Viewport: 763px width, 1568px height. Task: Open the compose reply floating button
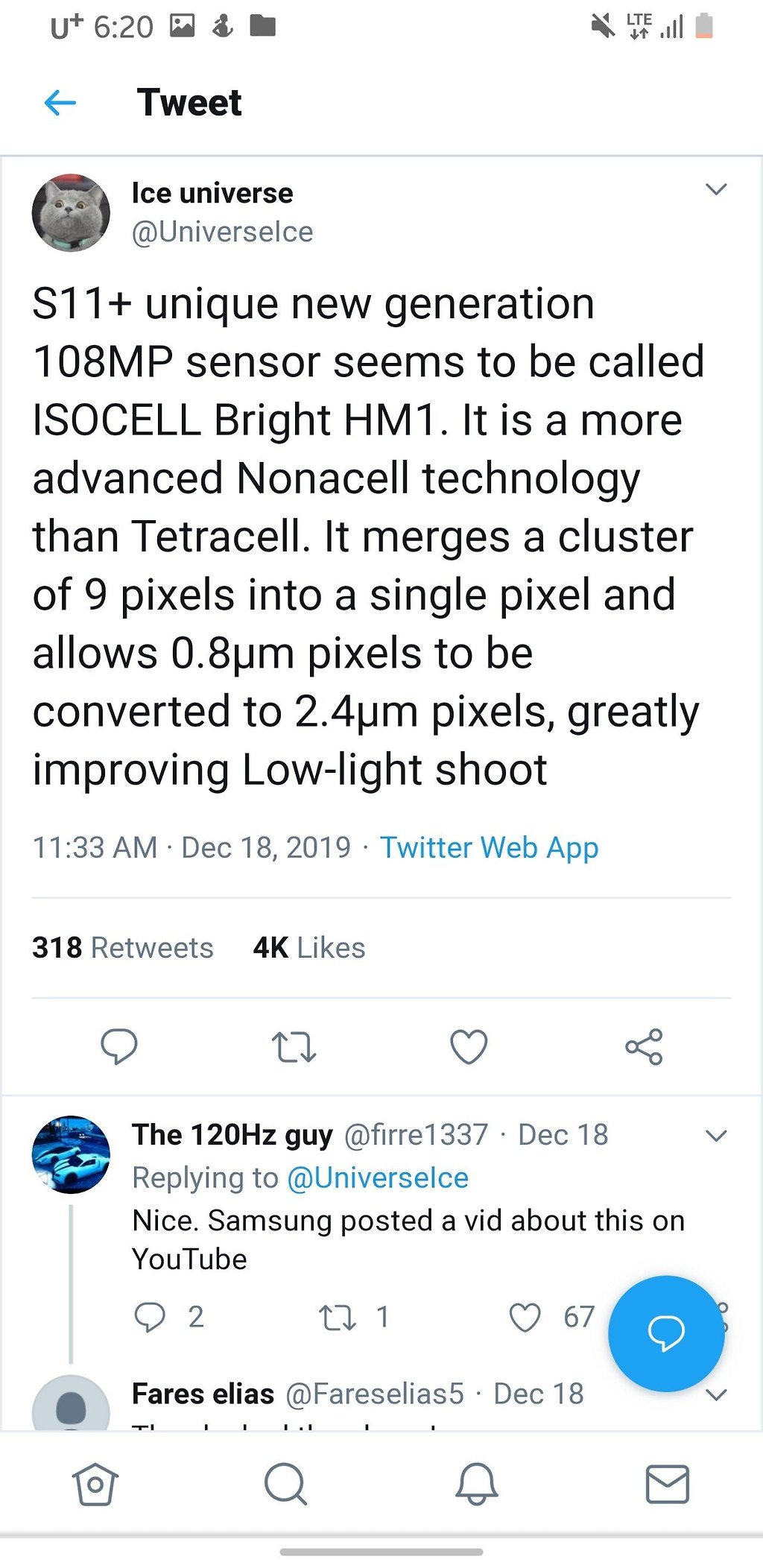pos(665,1333)
